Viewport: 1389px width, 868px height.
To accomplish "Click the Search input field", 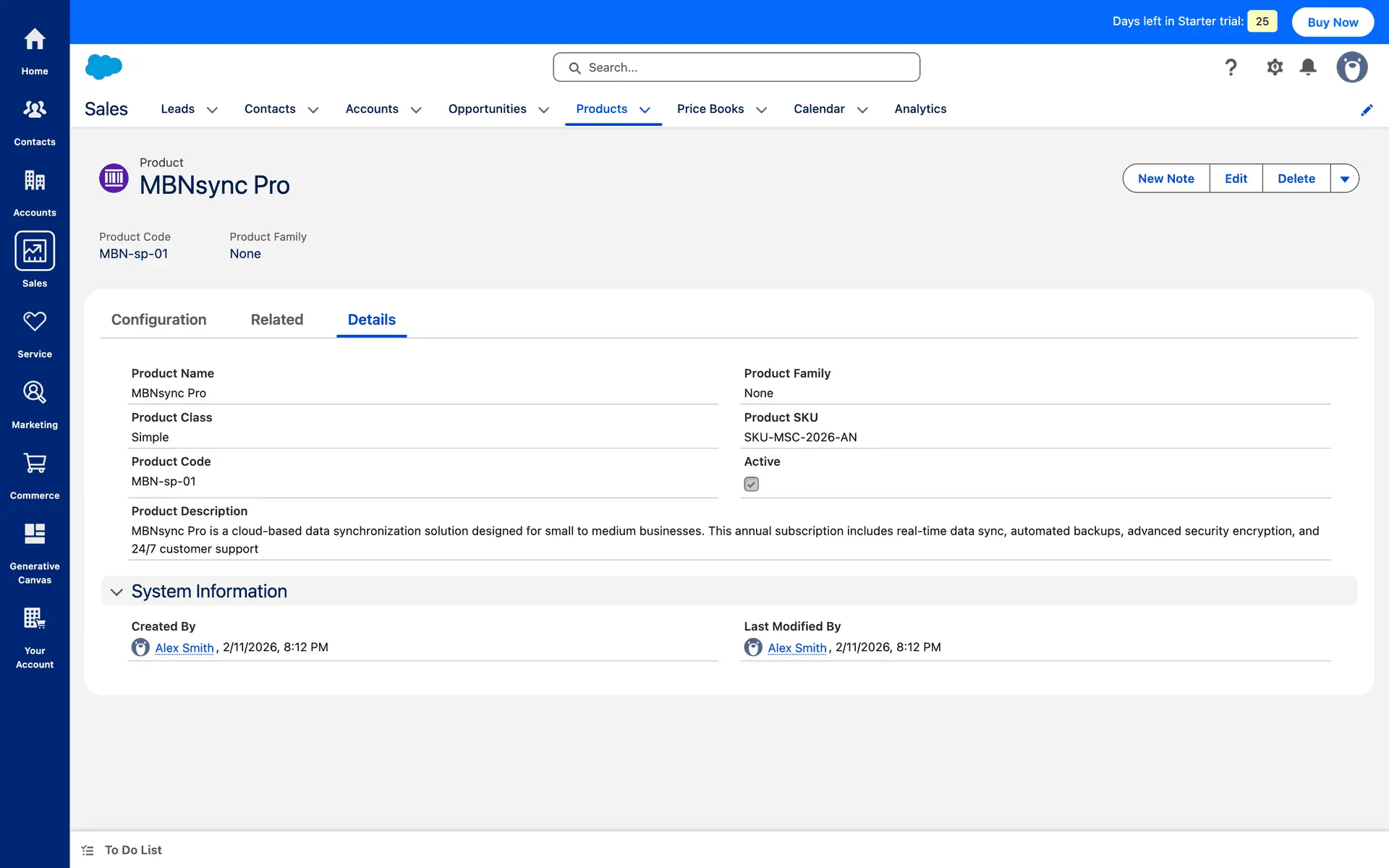I will (736, 67).
